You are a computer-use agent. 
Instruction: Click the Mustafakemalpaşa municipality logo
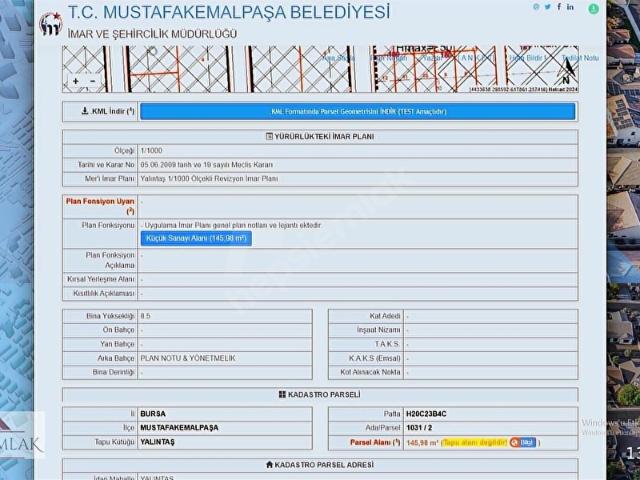(51, 24)
